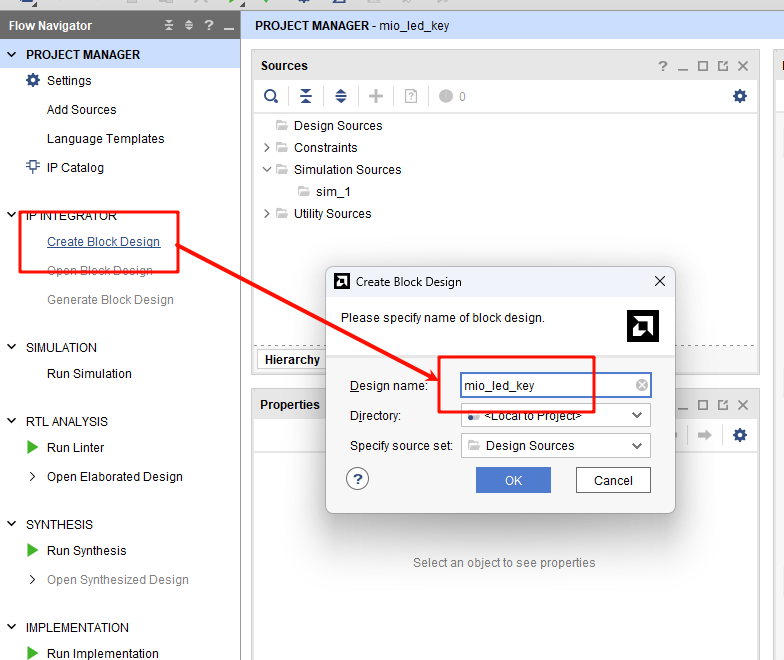The height and width of the screenshot is (660, 784).
Task: Expand Open Elaborated Design item
Action: tap(32, 476)
